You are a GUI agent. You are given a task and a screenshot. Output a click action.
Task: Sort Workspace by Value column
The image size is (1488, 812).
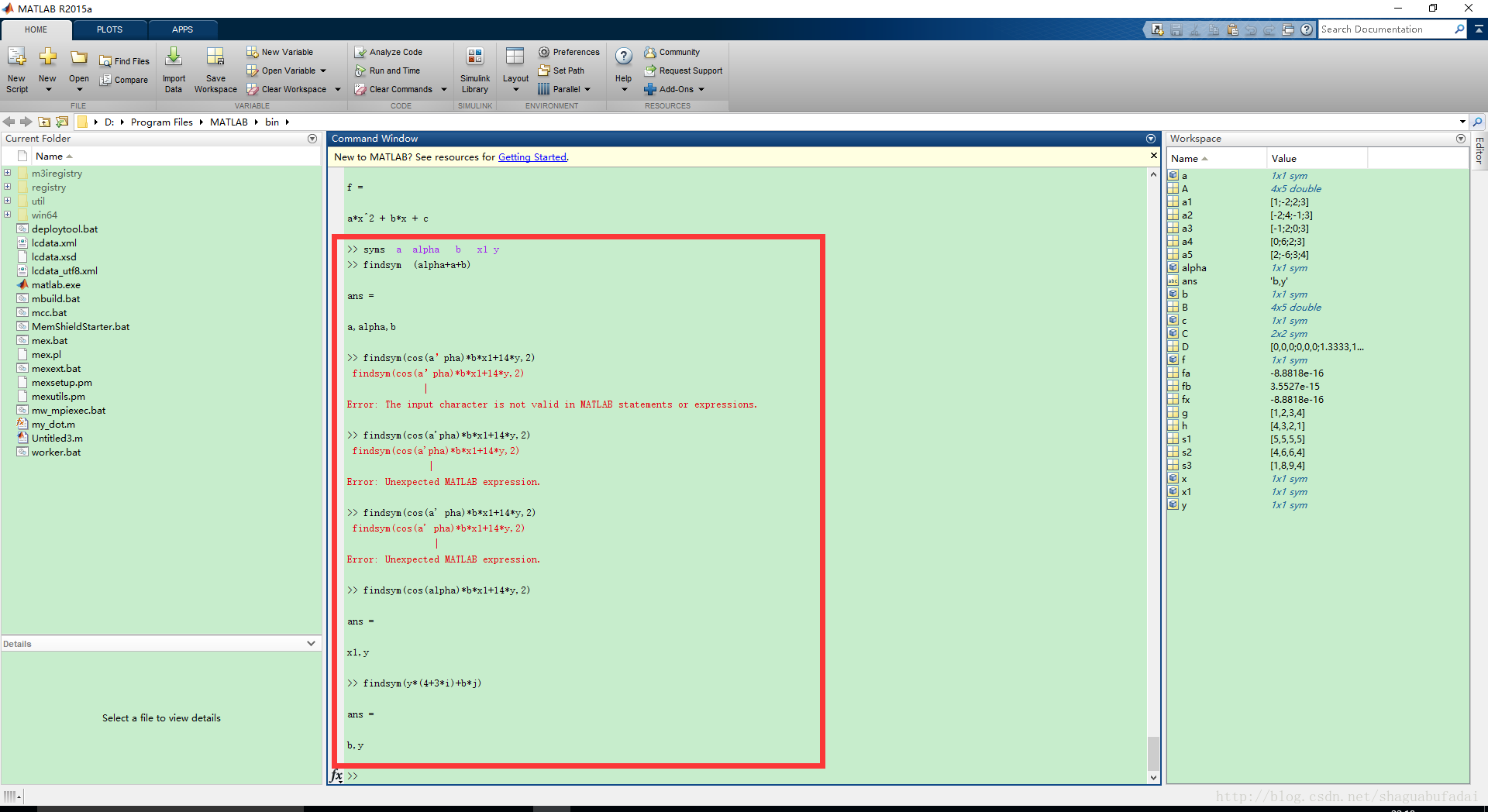[1316, 158]
